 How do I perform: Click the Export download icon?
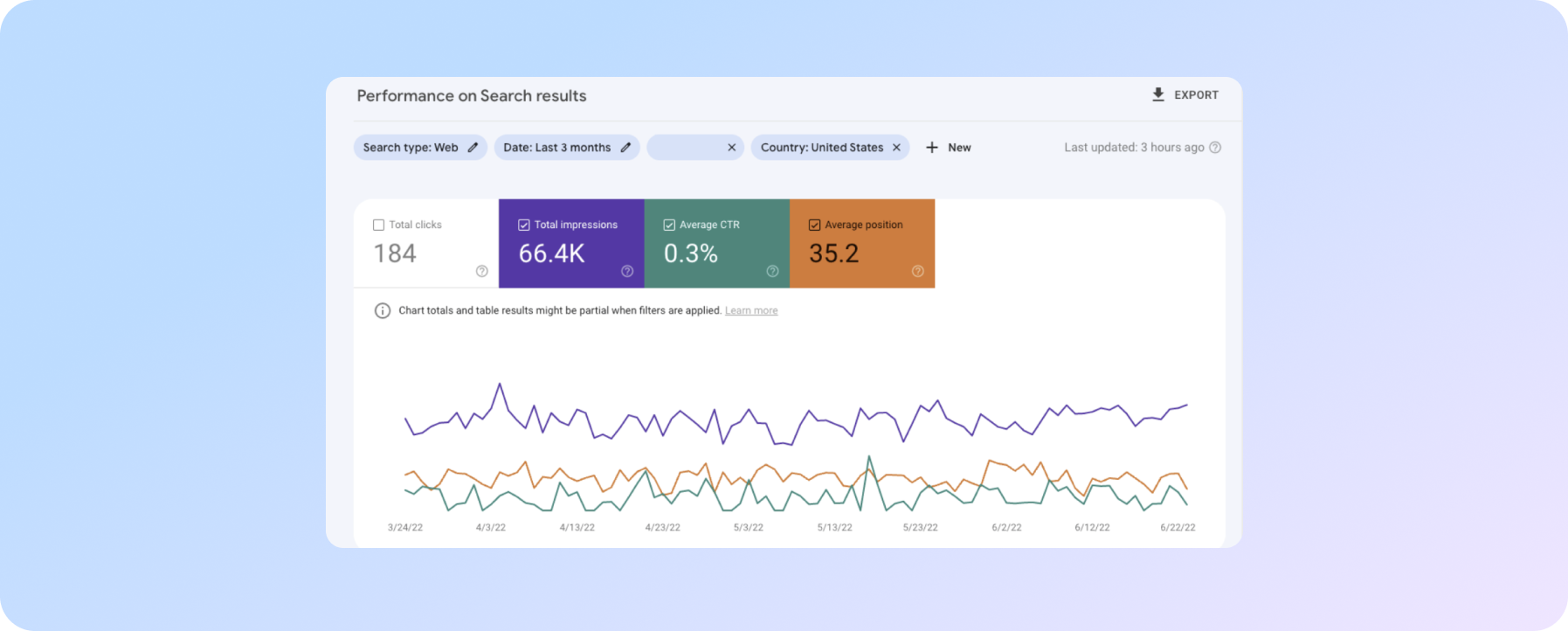[1157, 94]
